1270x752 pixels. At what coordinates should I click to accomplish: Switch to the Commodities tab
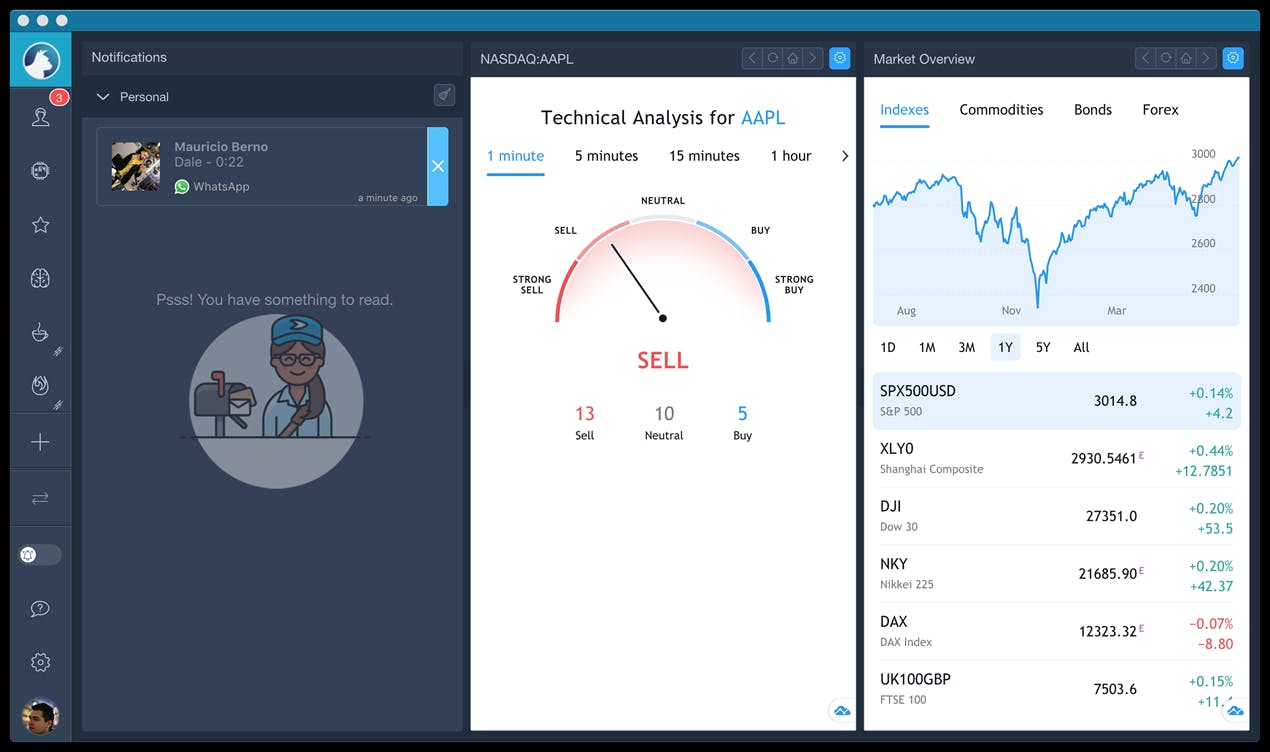tap(1001, 110)
